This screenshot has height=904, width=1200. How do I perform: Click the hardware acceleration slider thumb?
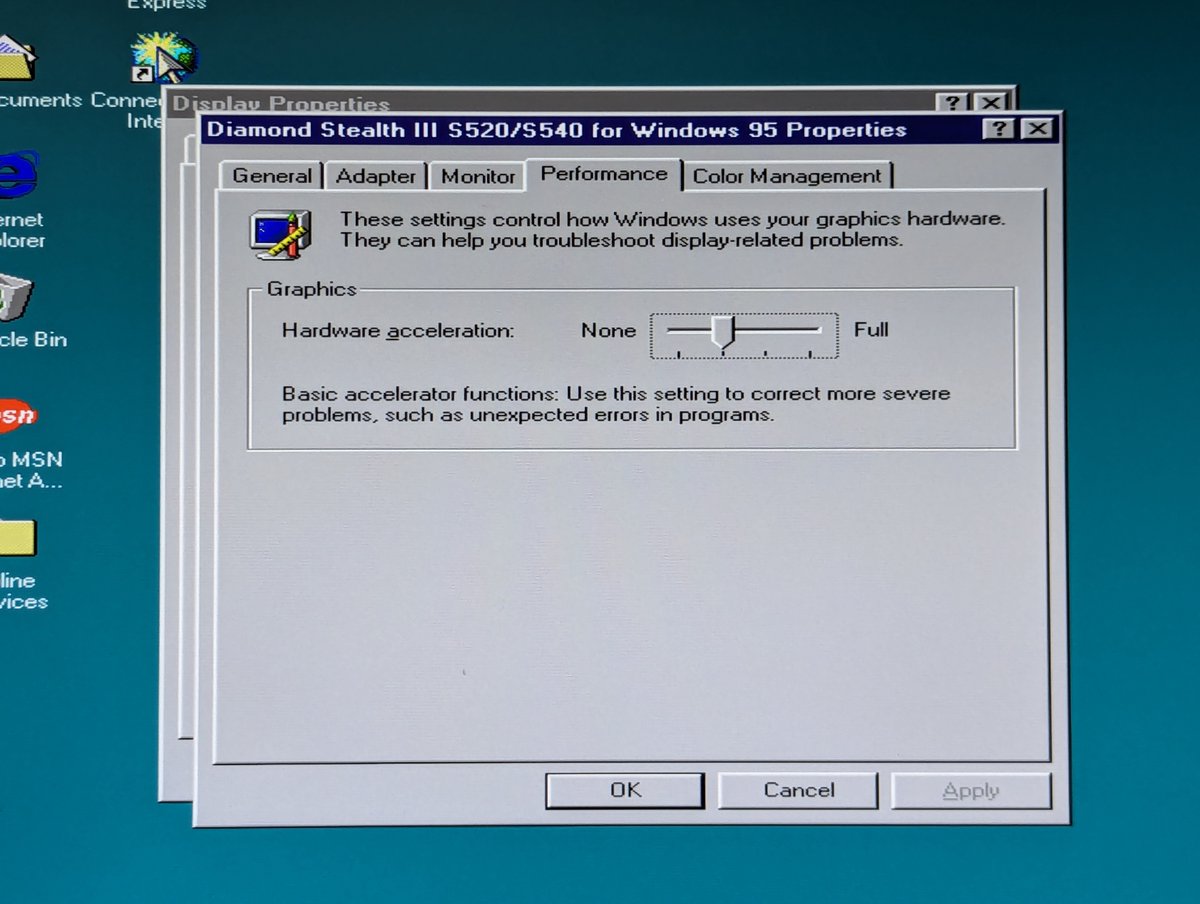723,333
